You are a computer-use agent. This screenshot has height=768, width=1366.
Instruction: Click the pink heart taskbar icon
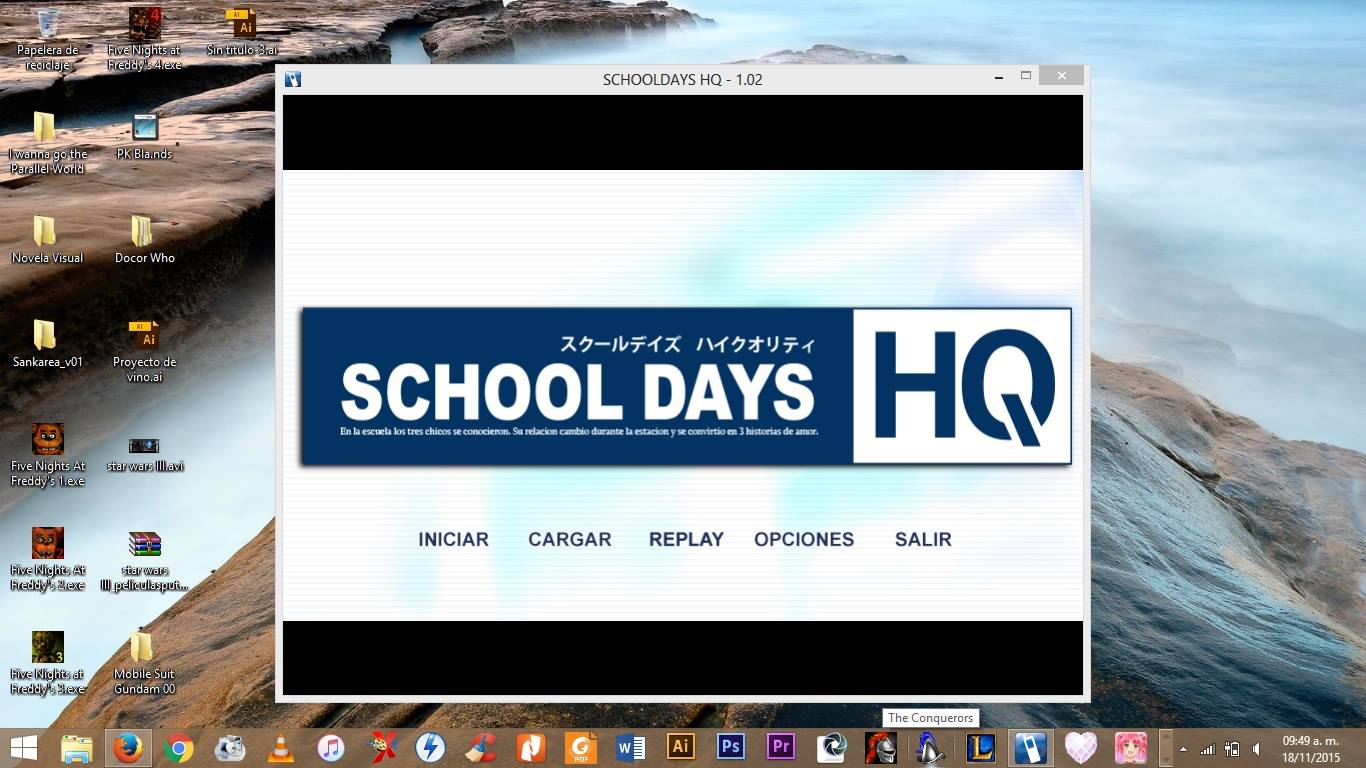pos(1081,748)
